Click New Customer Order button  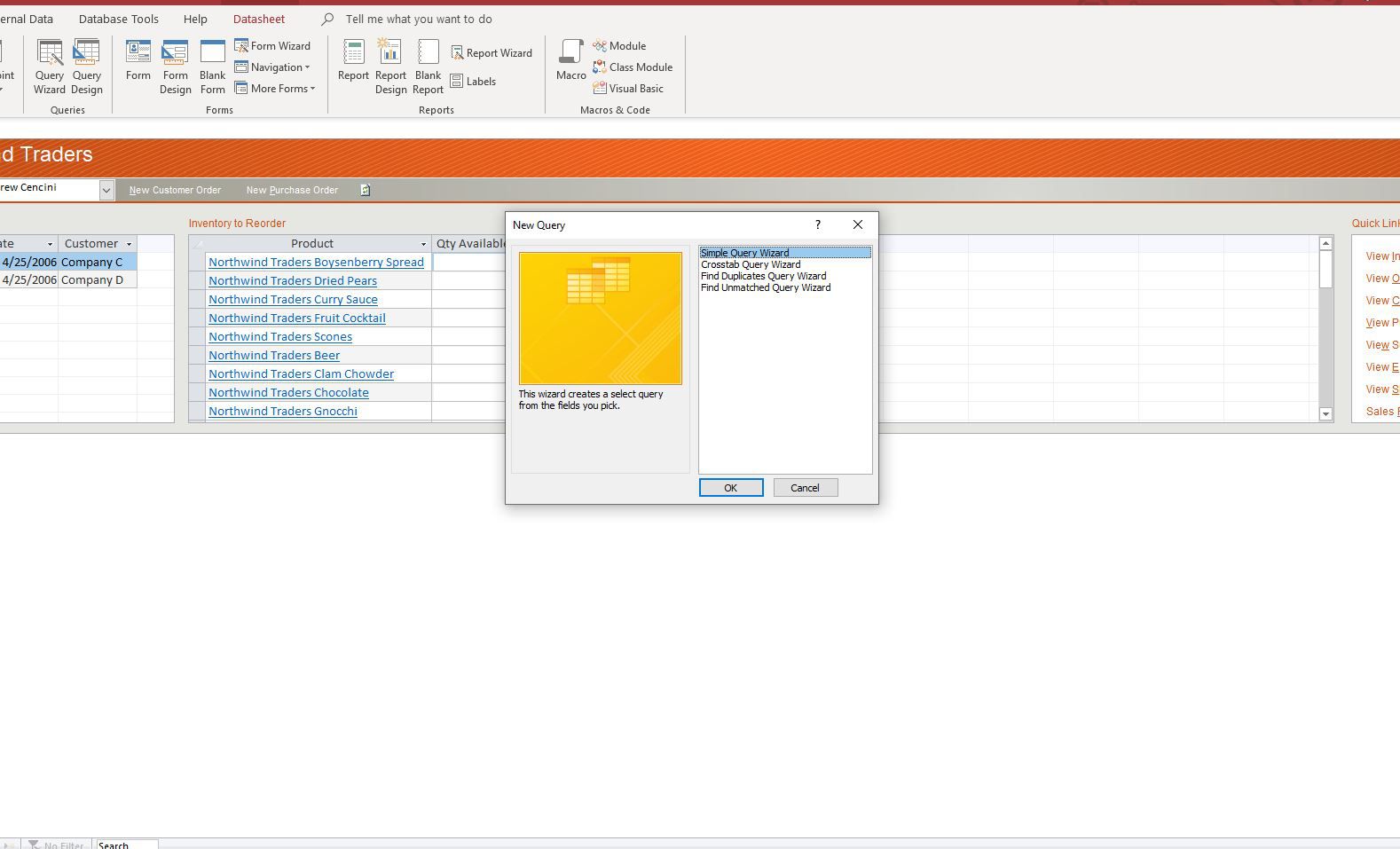[175, 190]
